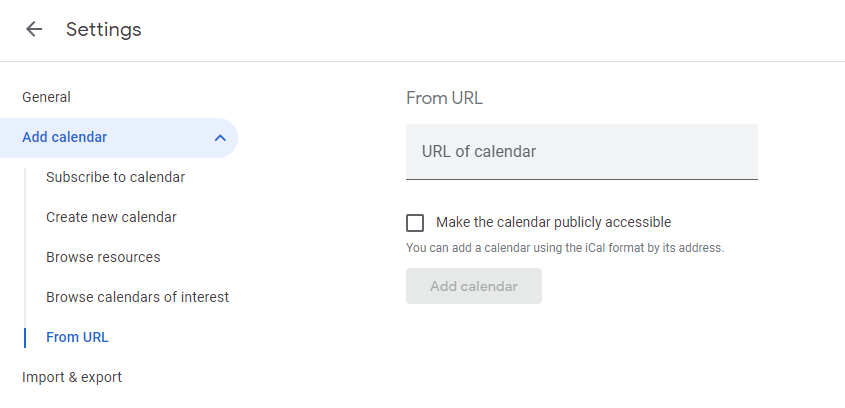This screenshot has width=845, height=408.
Task: Click the From URL heading
Action: click(444, 98)
